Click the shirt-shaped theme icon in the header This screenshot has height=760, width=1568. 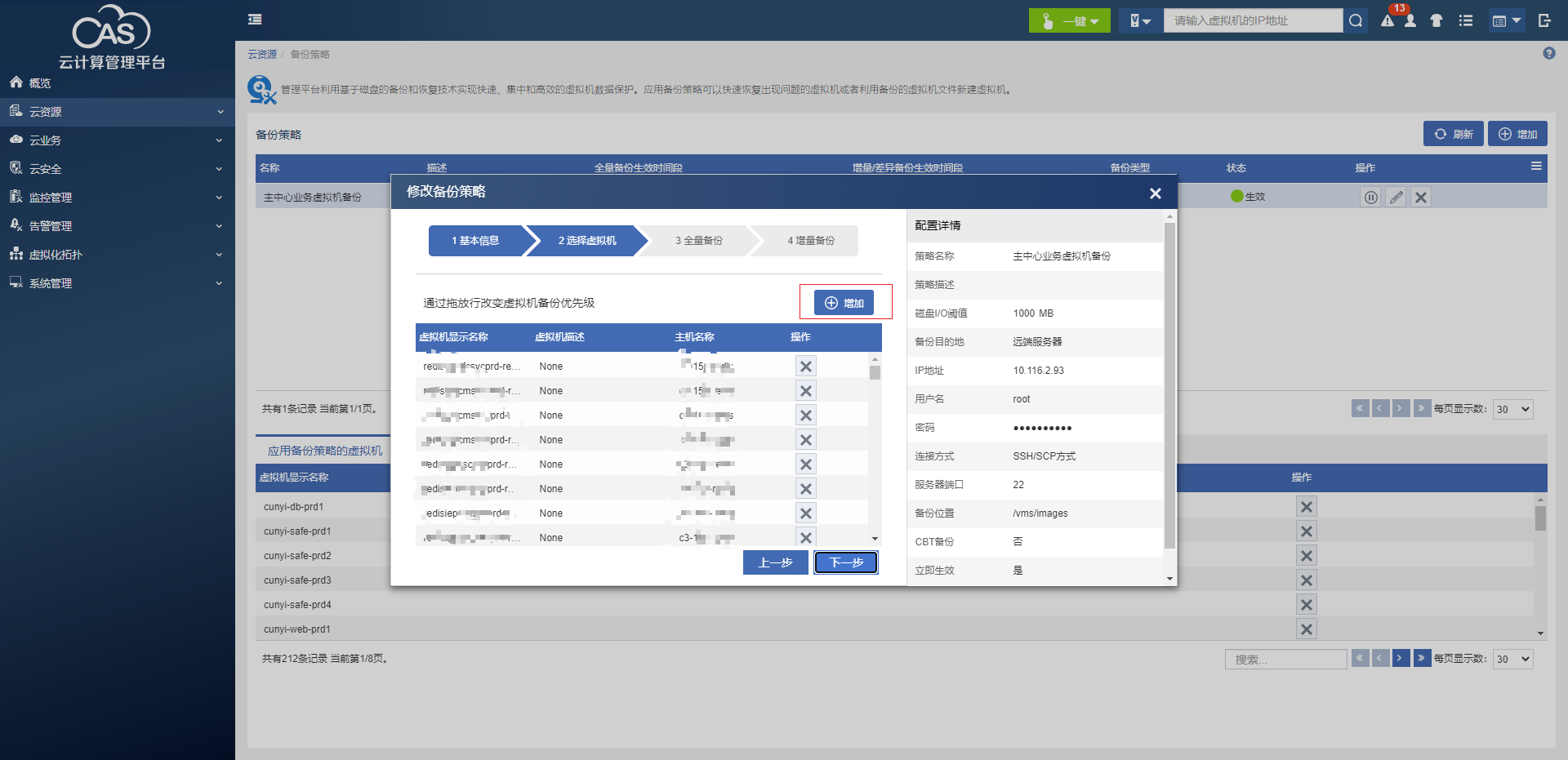[x=1437, y=20]
